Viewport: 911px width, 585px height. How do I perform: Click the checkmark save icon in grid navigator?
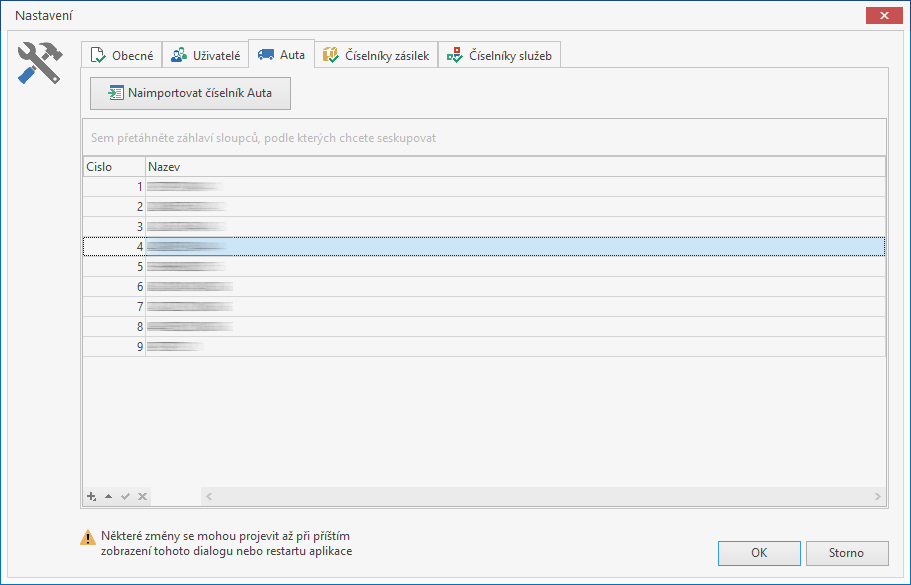point(125,496)
